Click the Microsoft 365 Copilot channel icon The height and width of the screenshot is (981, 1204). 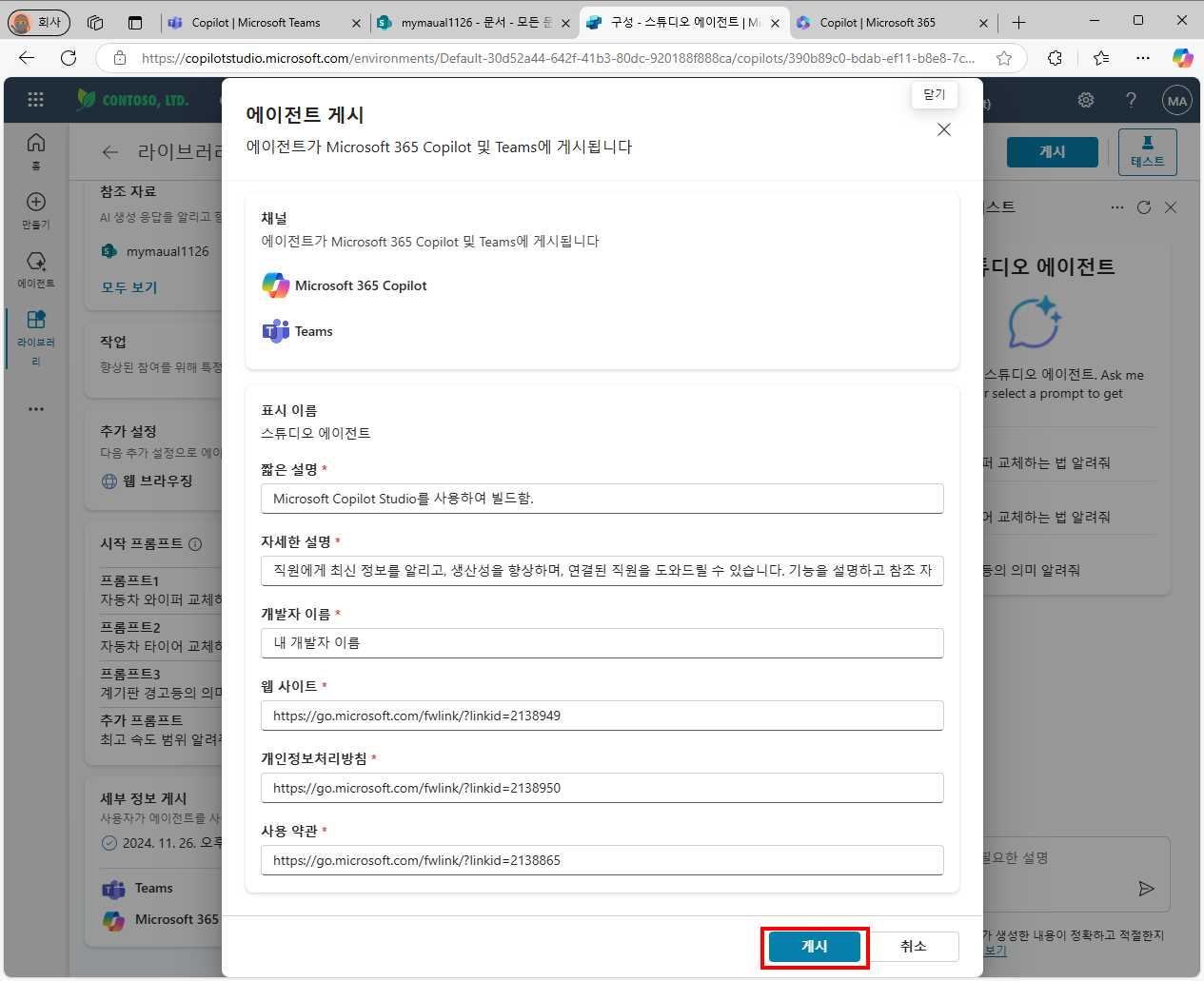[x=275, y=285]
